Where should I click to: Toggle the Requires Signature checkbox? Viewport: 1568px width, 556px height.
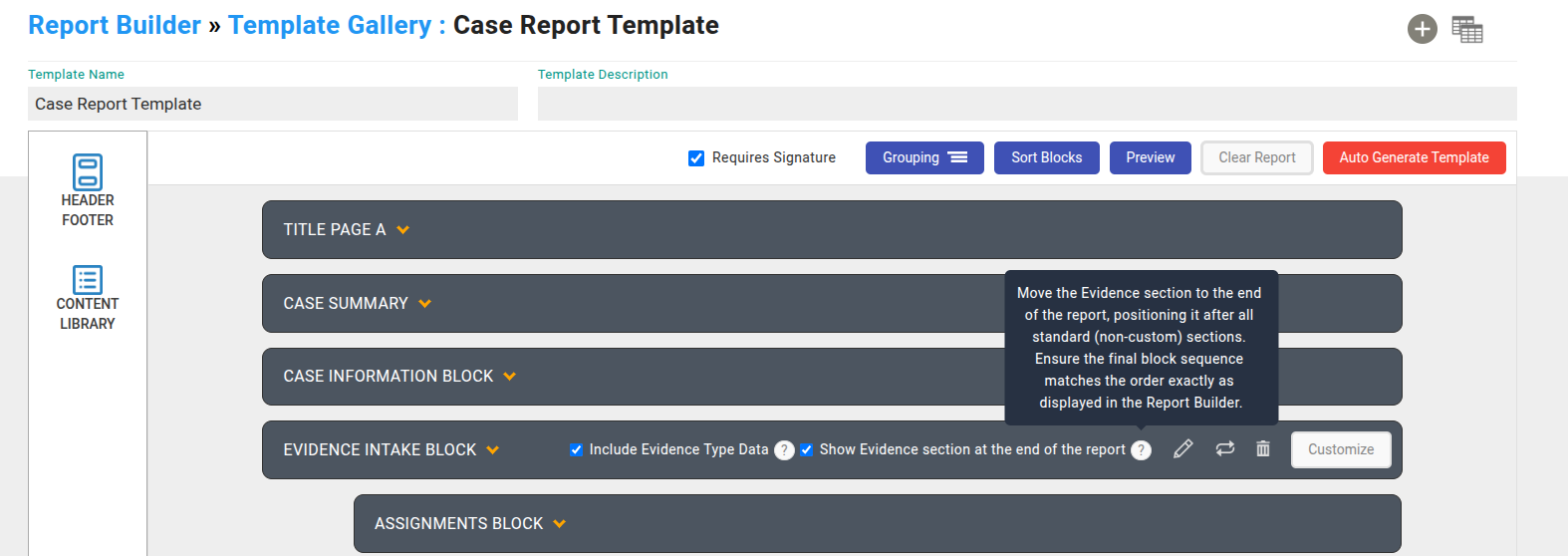coord(696,158)
